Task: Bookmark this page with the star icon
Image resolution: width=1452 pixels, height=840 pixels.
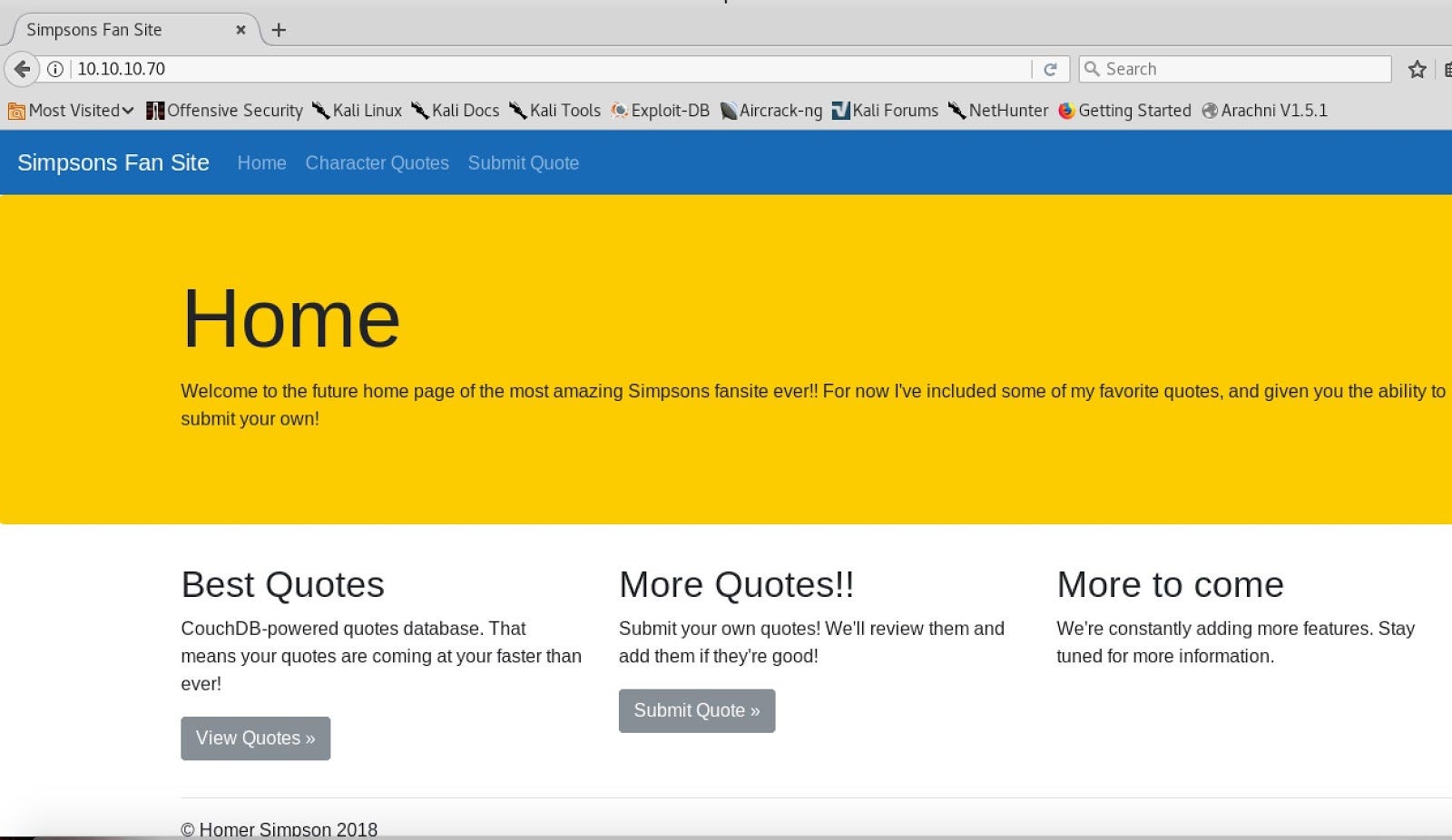Action: (x=1417, y=69)
